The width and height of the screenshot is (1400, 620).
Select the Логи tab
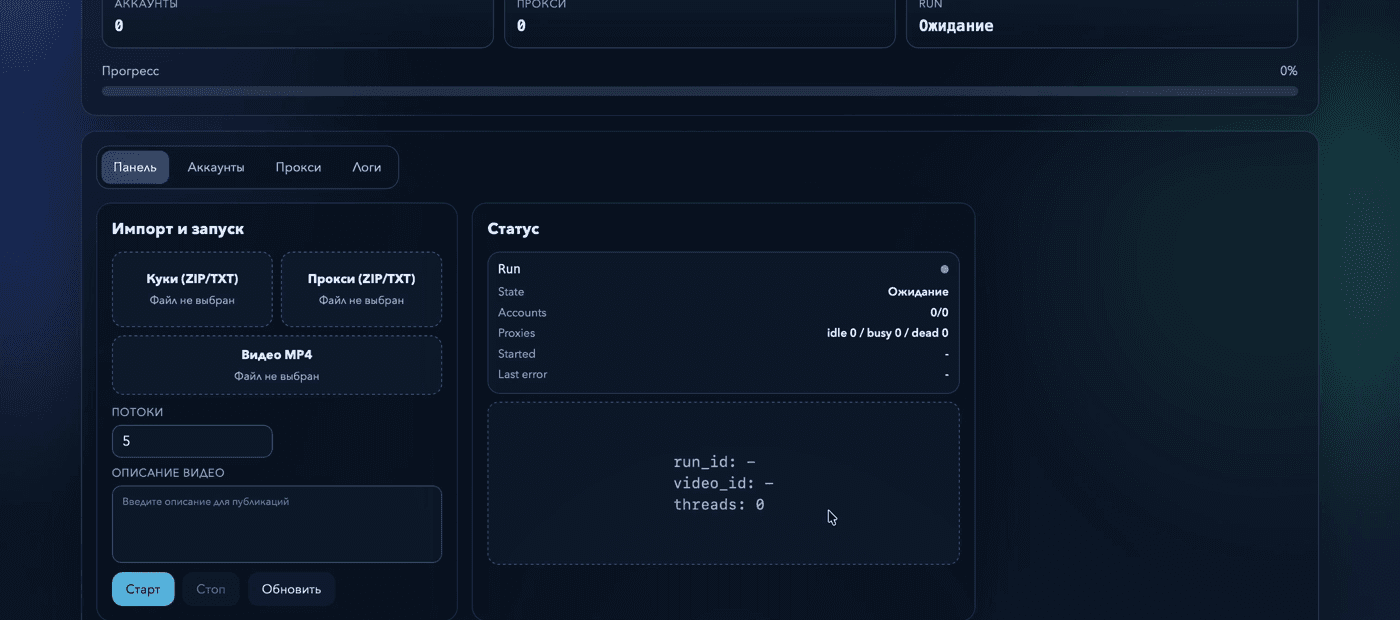[x=367, y=167]
